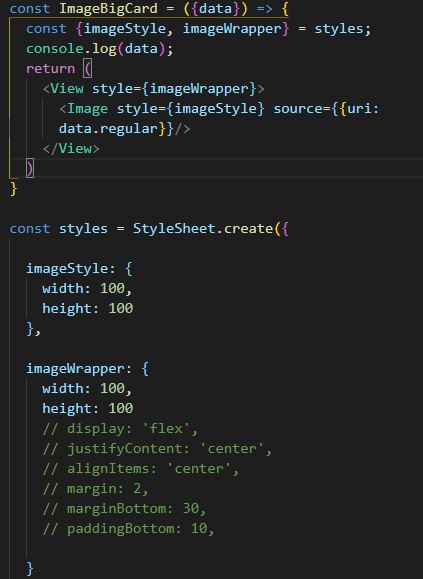The width and height of the screenshot is (423, 579).
Task: Click commented margin: 2 line
Action: pyautogui.click(x=95, y=489)
